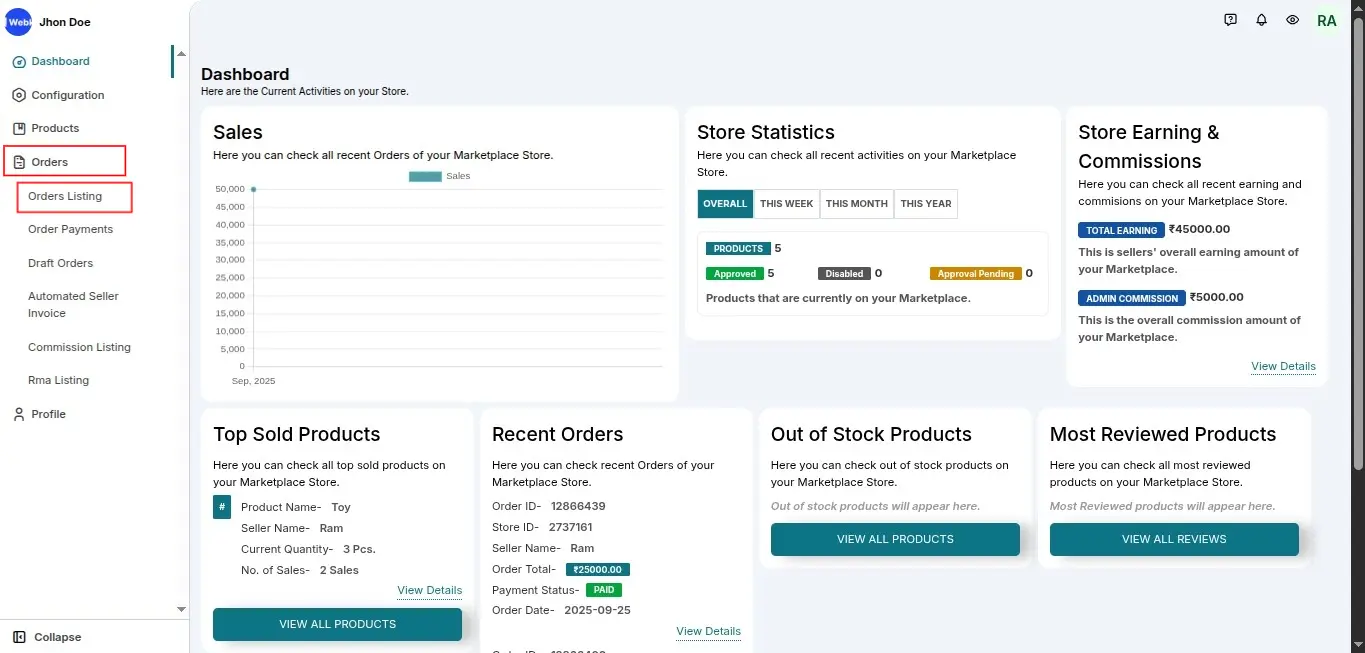Select the OVERALL filter in Store Statistics
1365x653 pixels.
coord(724,203)
